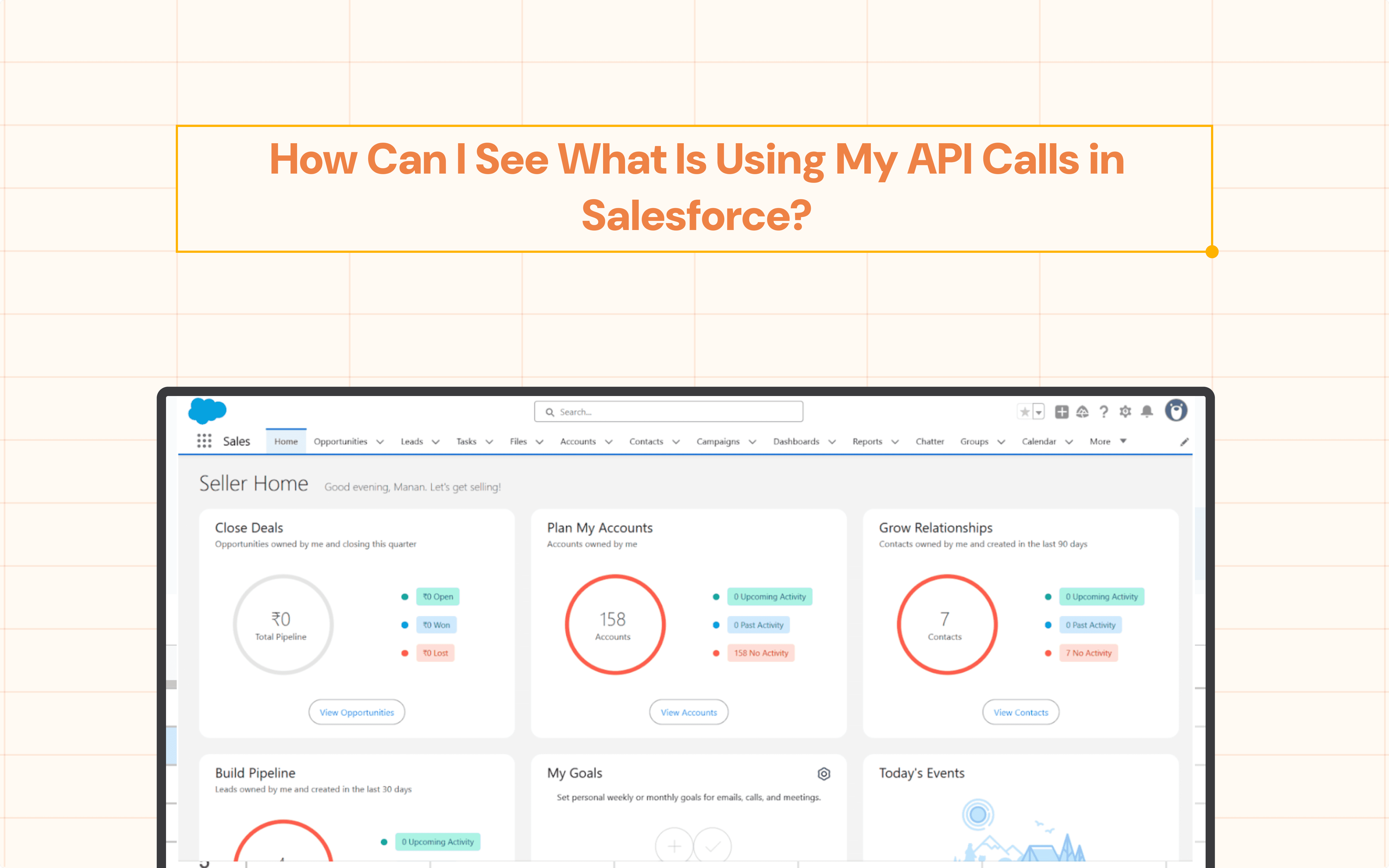Open the notifications bell
Image resolution: width=1389 pixels, height=868 pixels.
(x=1147, y=411)
